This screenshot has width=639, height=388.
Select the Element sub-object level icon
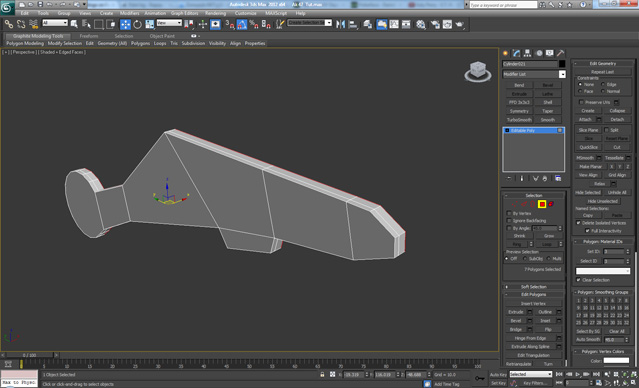551,204
